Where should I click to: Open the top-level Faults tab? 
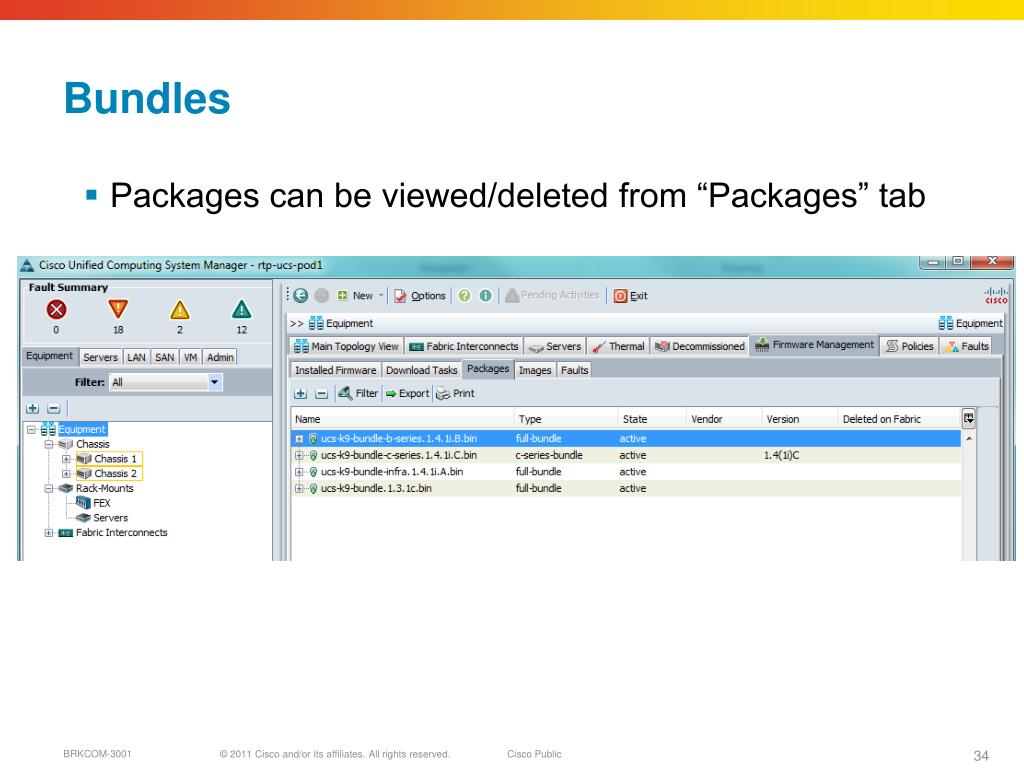coord(967,346)
